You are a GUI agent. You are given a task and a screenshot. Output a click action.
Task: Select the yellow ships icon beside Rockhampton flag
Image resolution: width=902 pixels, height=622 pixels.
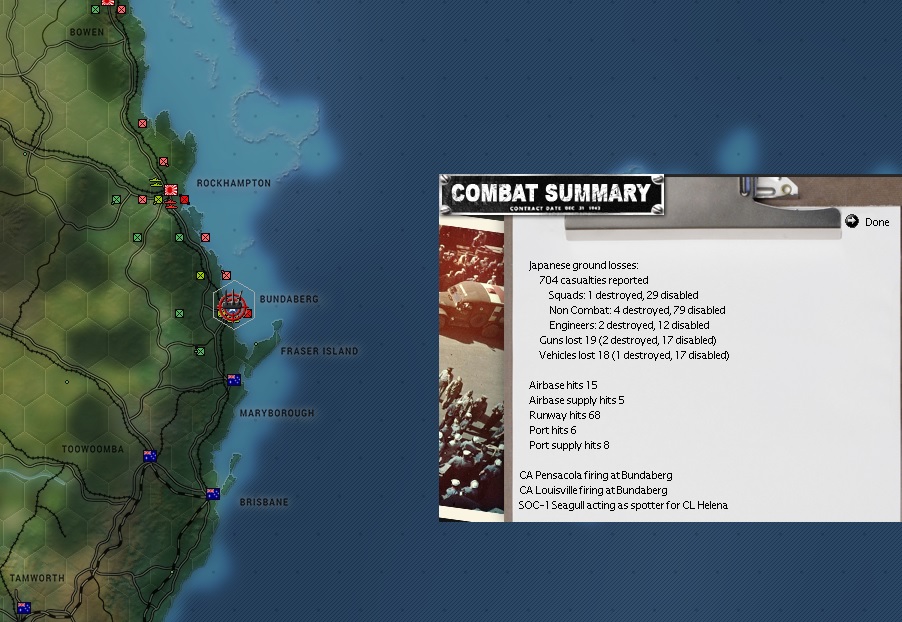(x=156, y=183)
